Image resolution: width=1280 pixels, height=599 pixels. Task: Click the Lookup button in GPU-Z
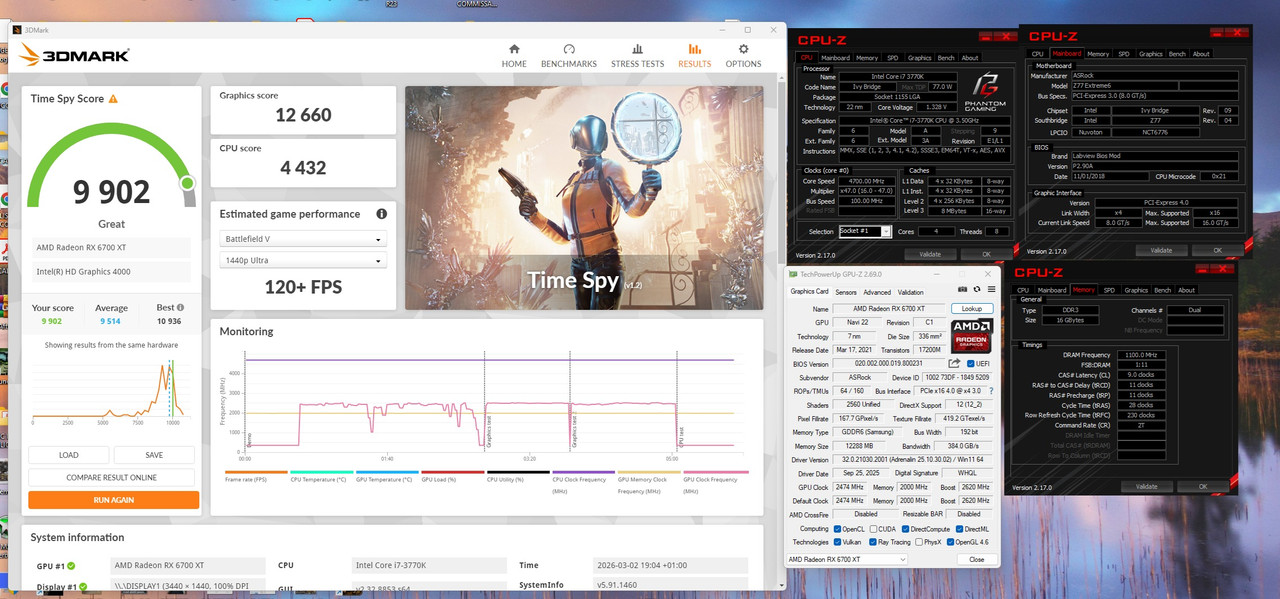(x=972, y=309)
